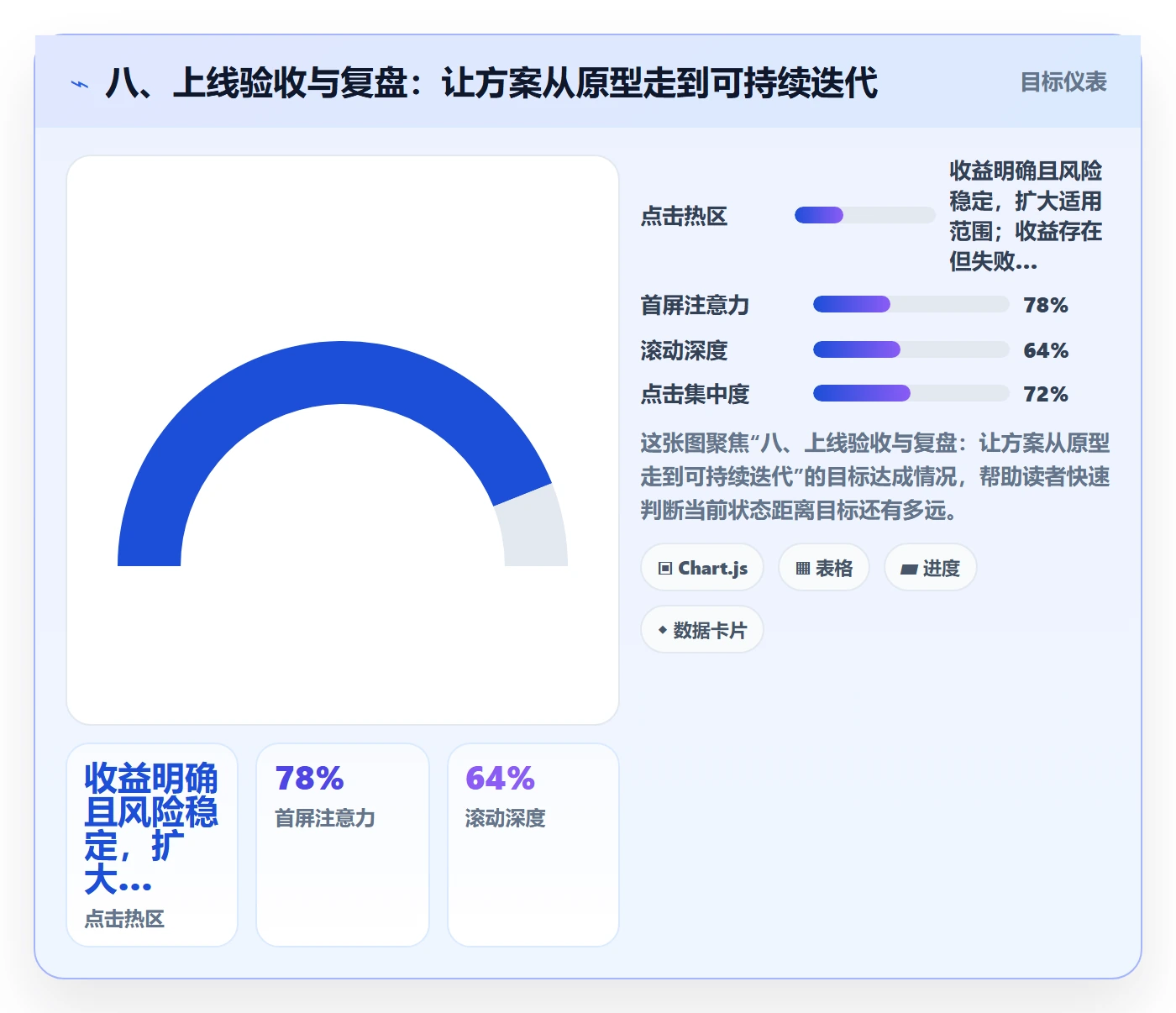This screenshot has width=1176, height=1013.
Task: Click the 滚动深度 progress bar
Action: pyautogui.click(x=911, y=349)
